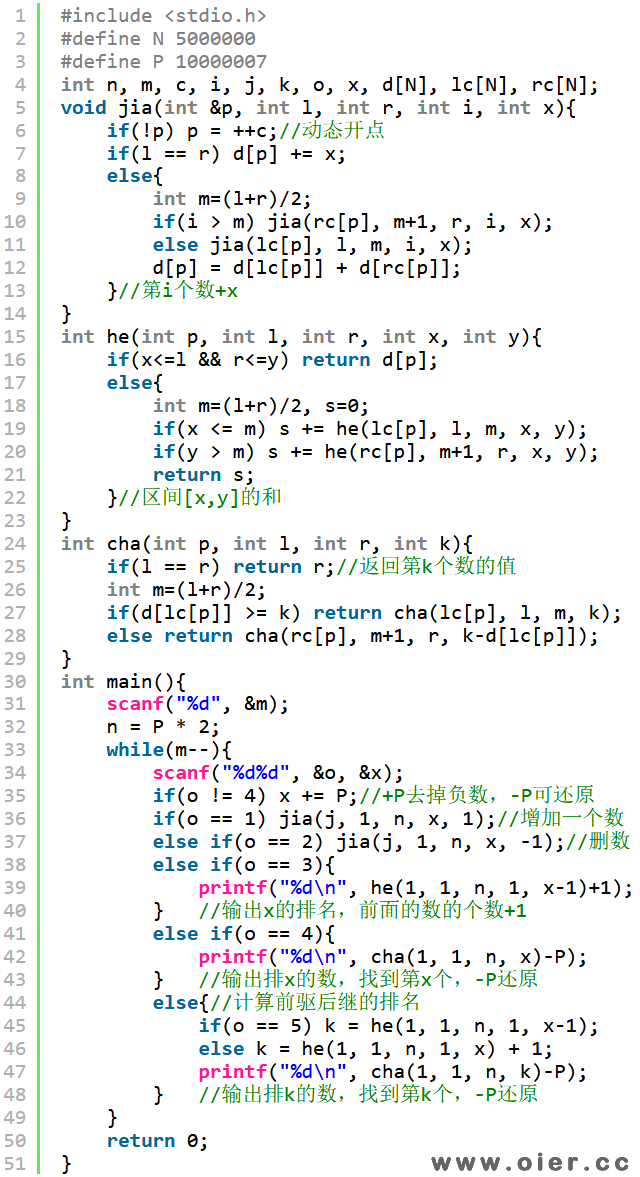The height and width of the screenshot is (1177, 640).
Task: Select the comment '//删数'
Action: tap(597, 842)
